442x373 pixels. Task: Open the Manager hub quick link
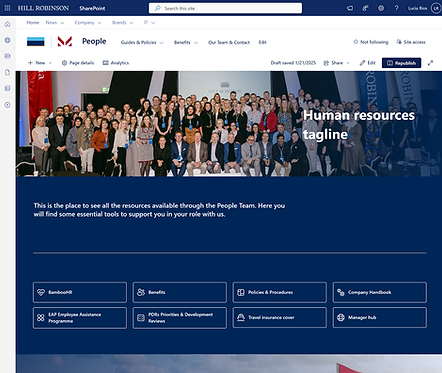380,318
